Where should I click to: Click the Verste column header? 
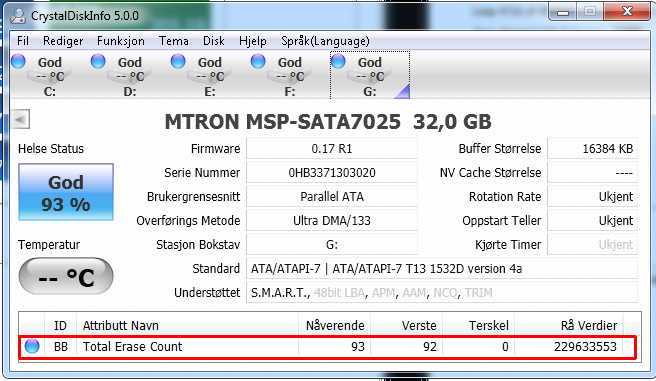coord(406,325)
